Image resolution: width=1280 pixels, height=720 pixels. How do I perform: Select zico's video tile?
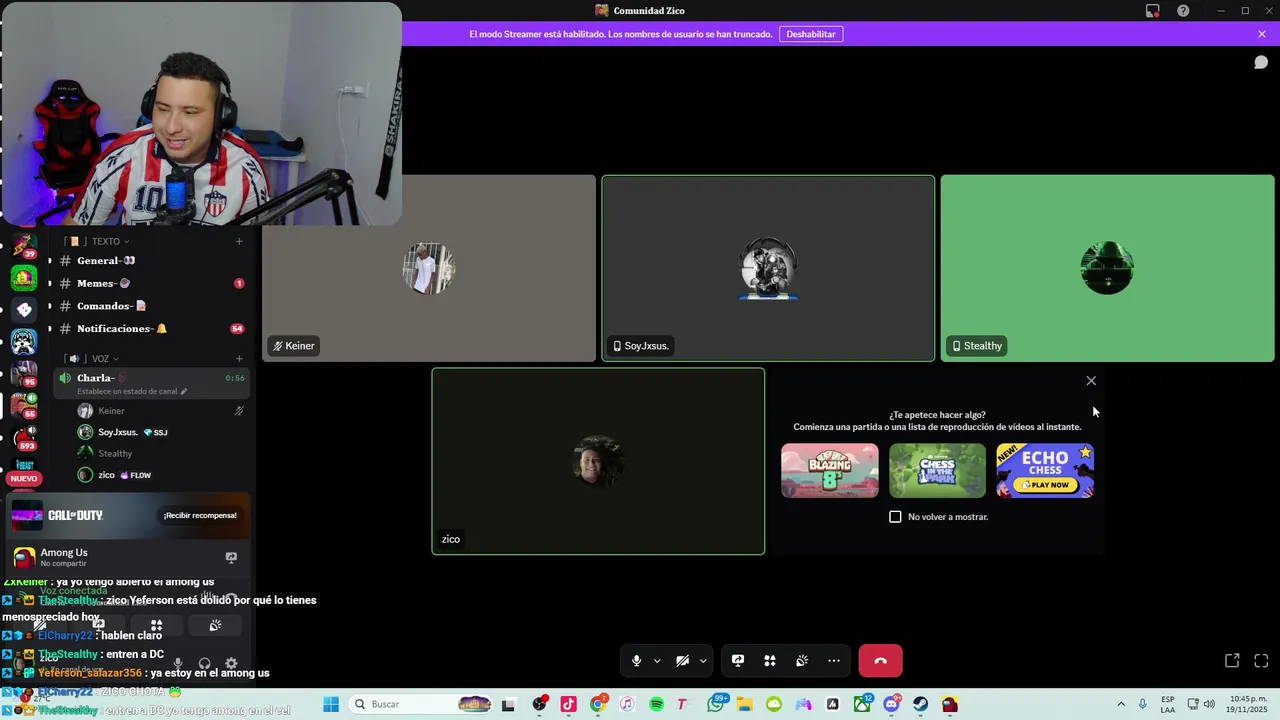tap(598, 461)
